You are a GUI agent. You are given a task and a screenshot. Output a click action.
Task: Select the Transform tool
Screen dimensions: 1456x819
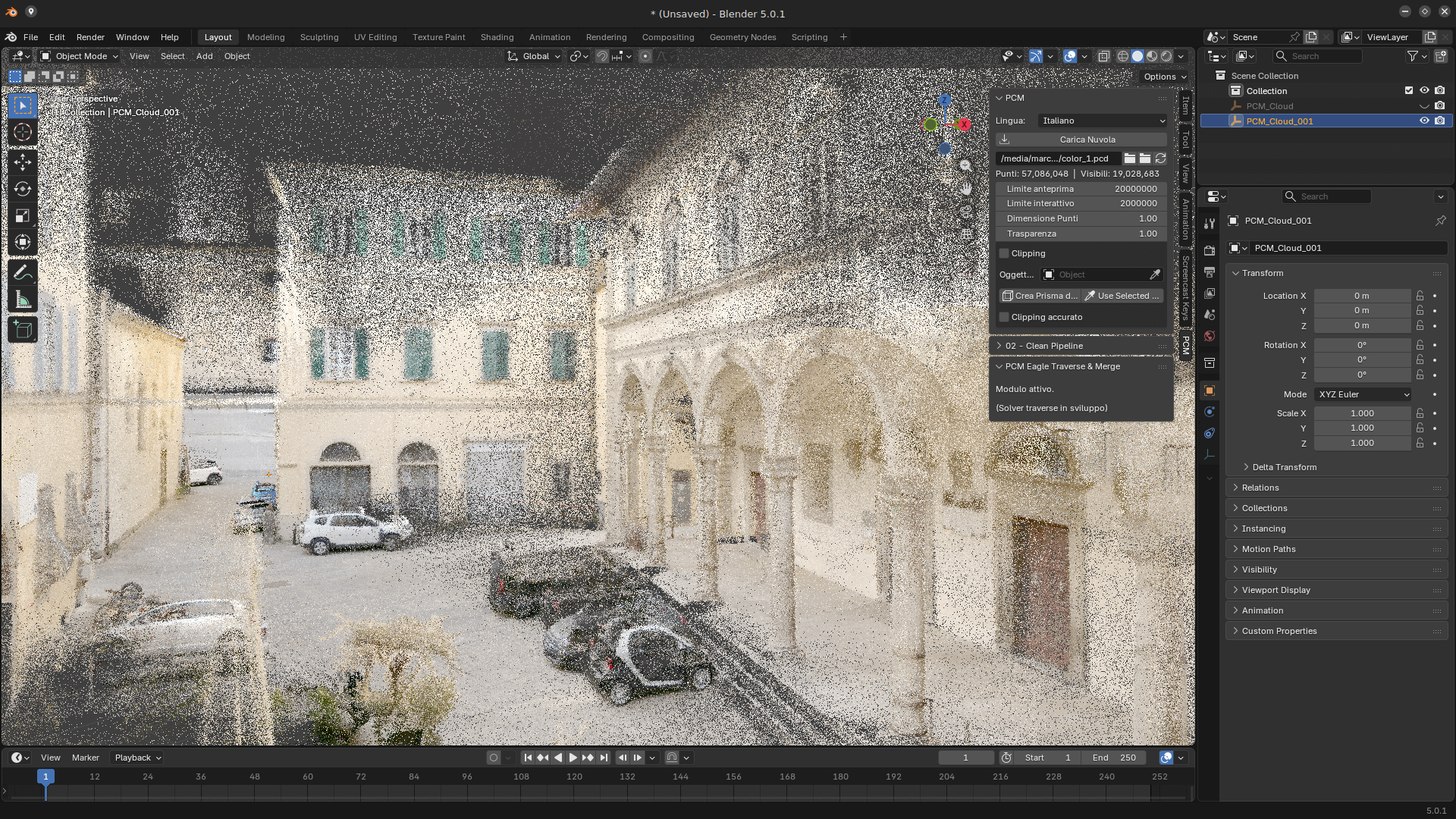click(23, 242)
